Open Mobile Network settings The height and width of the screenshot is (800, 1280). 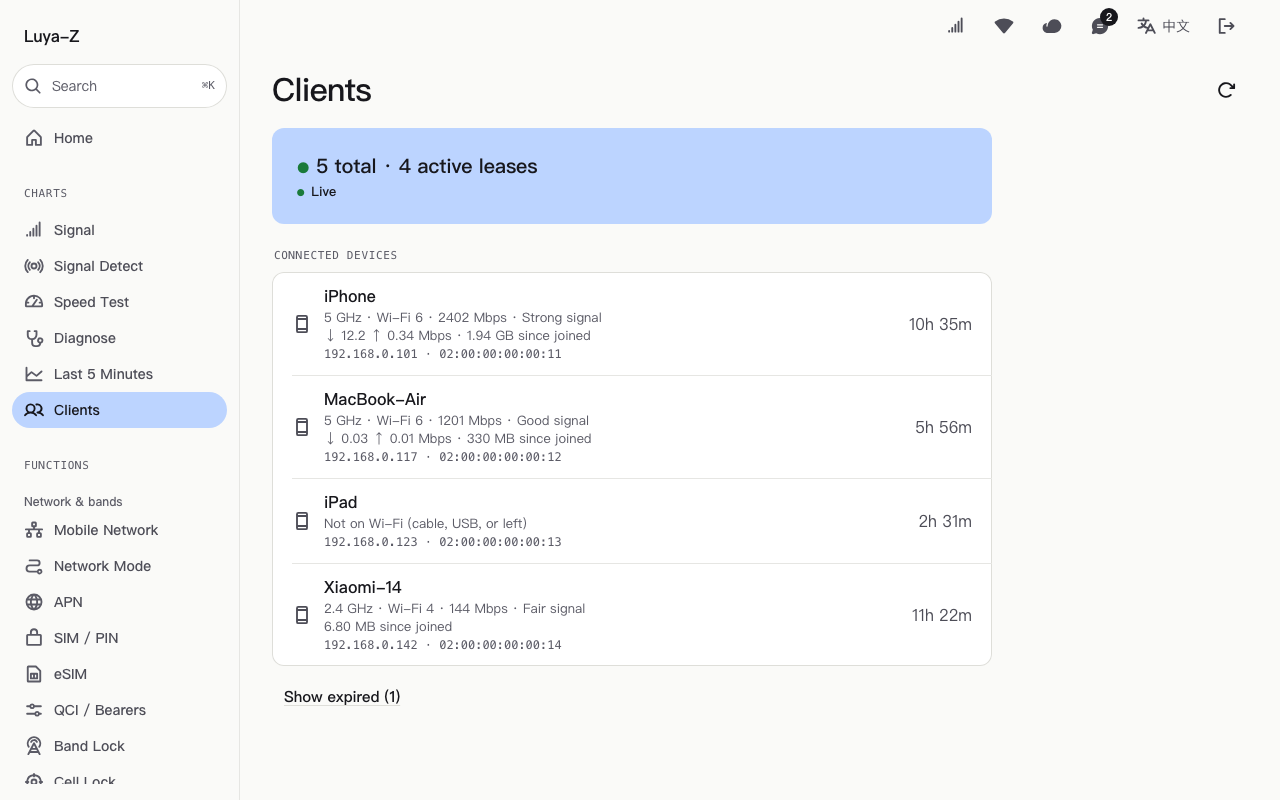click(x=120, y=530)
